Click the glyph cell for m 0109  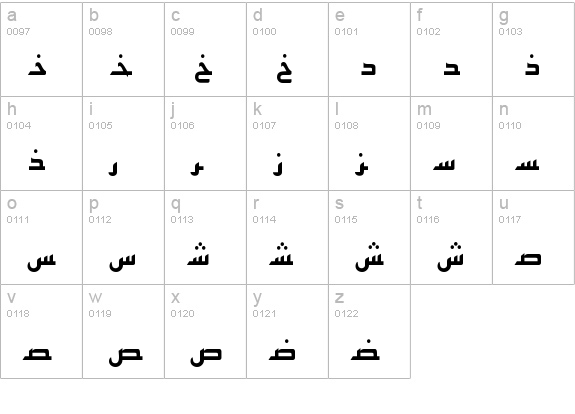451,143
